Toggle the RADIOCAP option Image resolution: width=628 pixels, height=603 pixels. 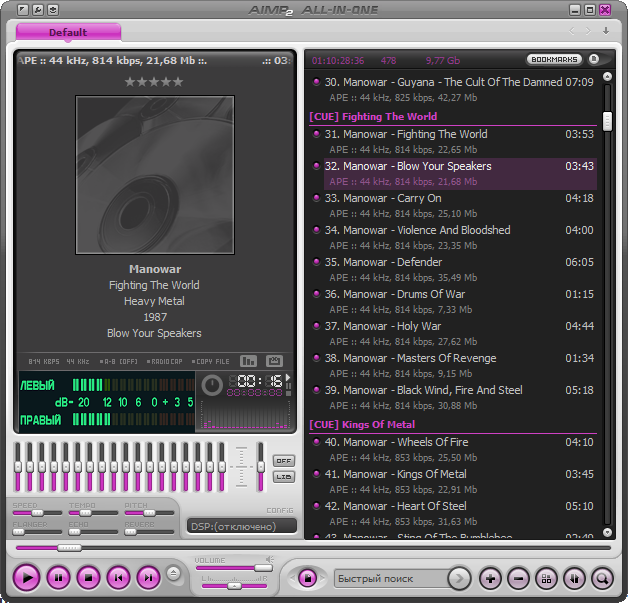click(x=164, y=362)
